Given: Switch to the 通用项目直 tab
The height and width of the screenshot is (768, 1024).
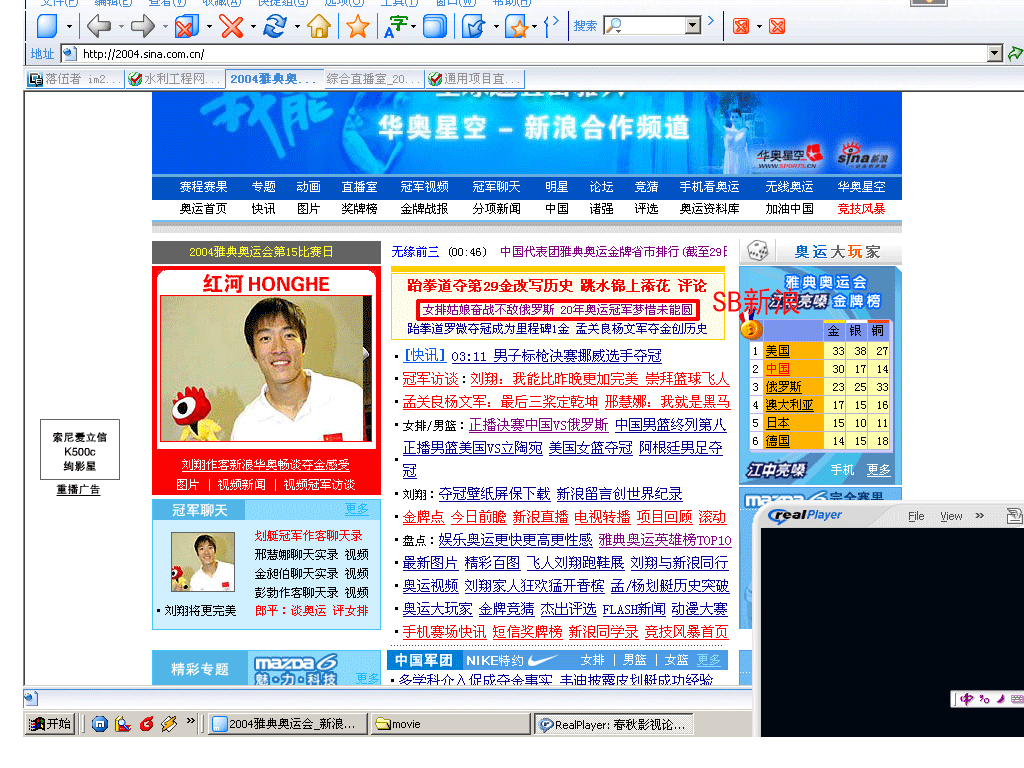Looking at the screenshot, I should [475, 79].
